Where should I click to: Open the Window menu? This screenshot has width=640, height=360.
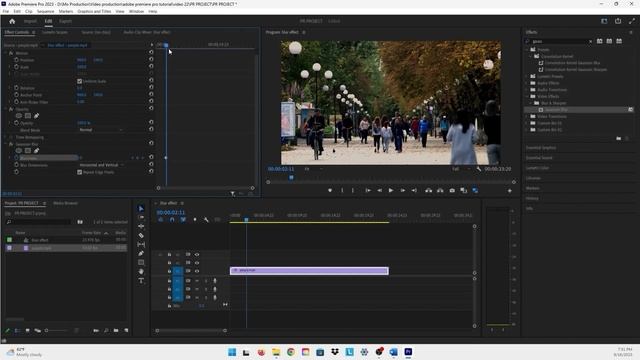pyautogui.click(x=136, y=11)
